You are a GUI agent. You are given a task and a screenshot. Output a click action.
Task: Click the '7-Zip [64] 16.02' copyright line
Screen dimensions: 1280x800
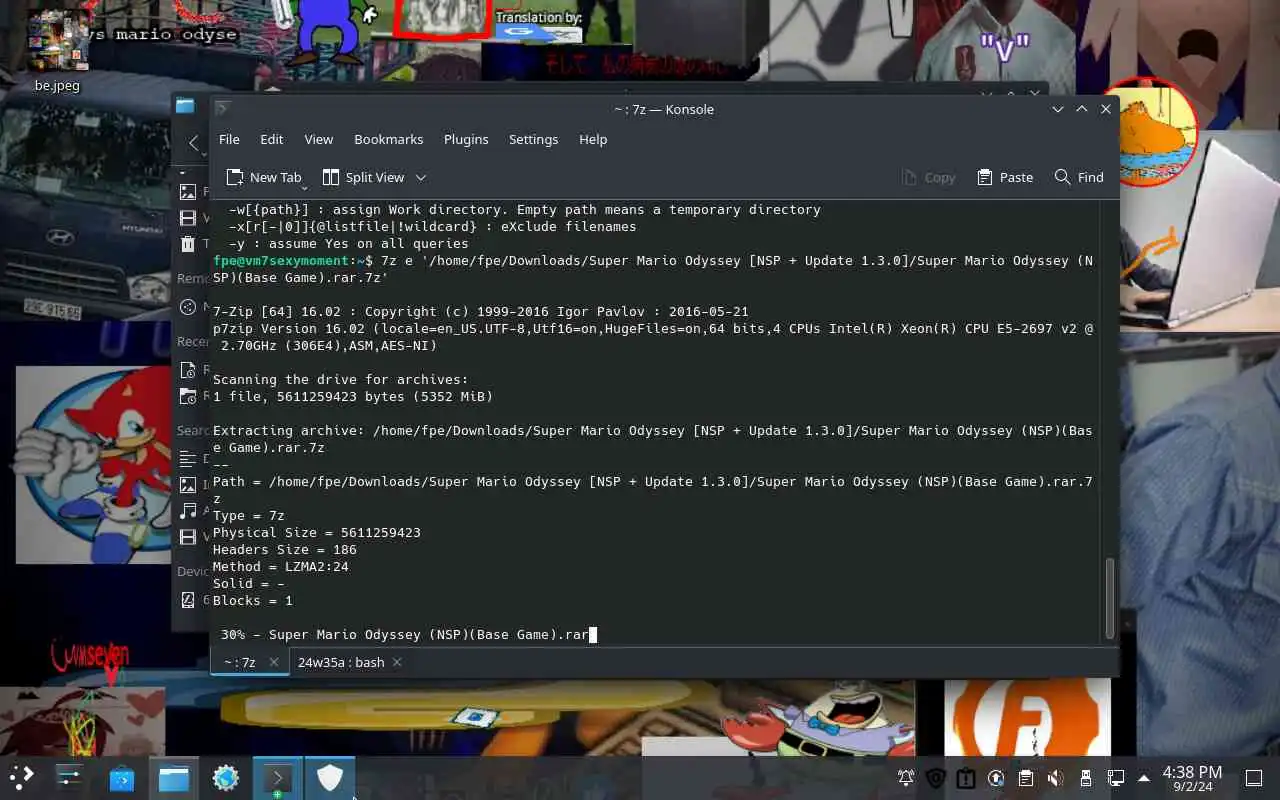(x=481, y=311)
